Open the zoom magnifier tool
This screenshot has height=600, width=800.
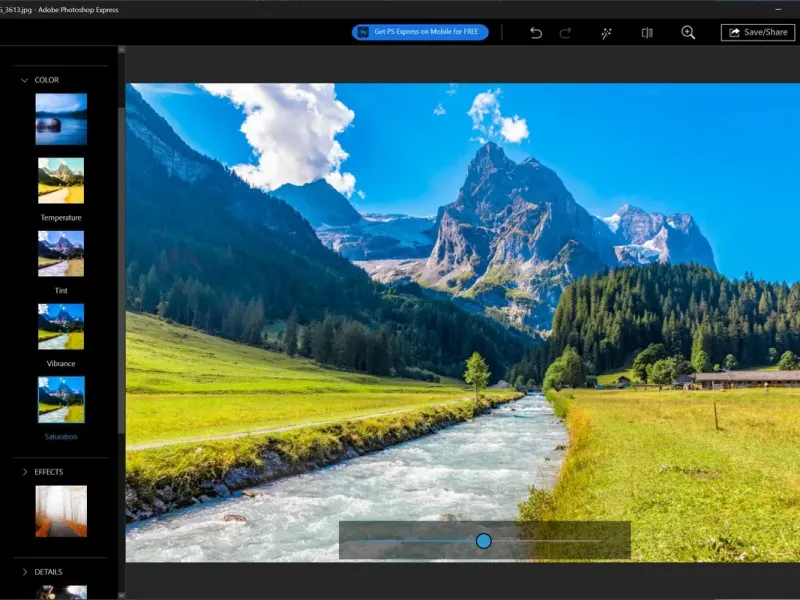click(x=688, y=33)
